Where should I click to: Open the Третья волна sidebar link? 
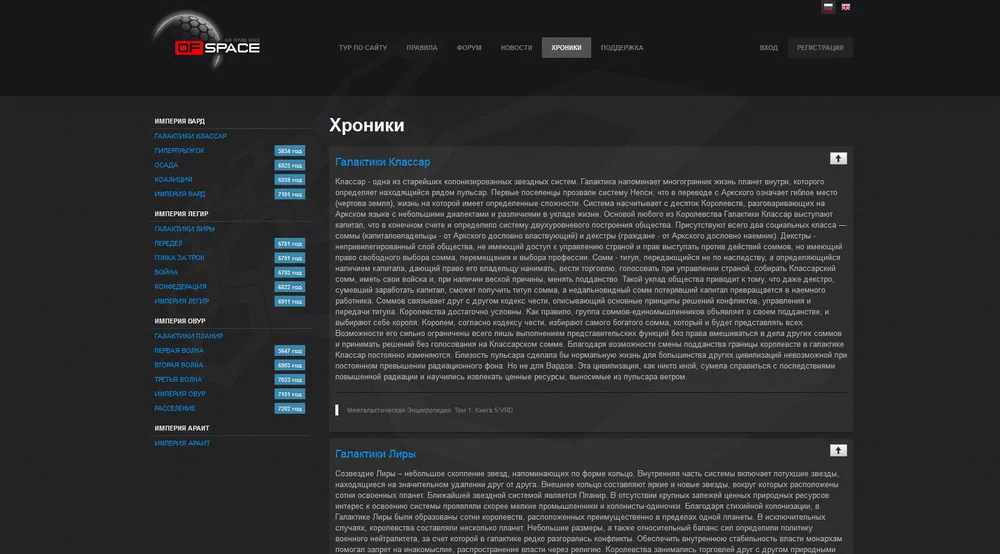click(x=178, y=379)
